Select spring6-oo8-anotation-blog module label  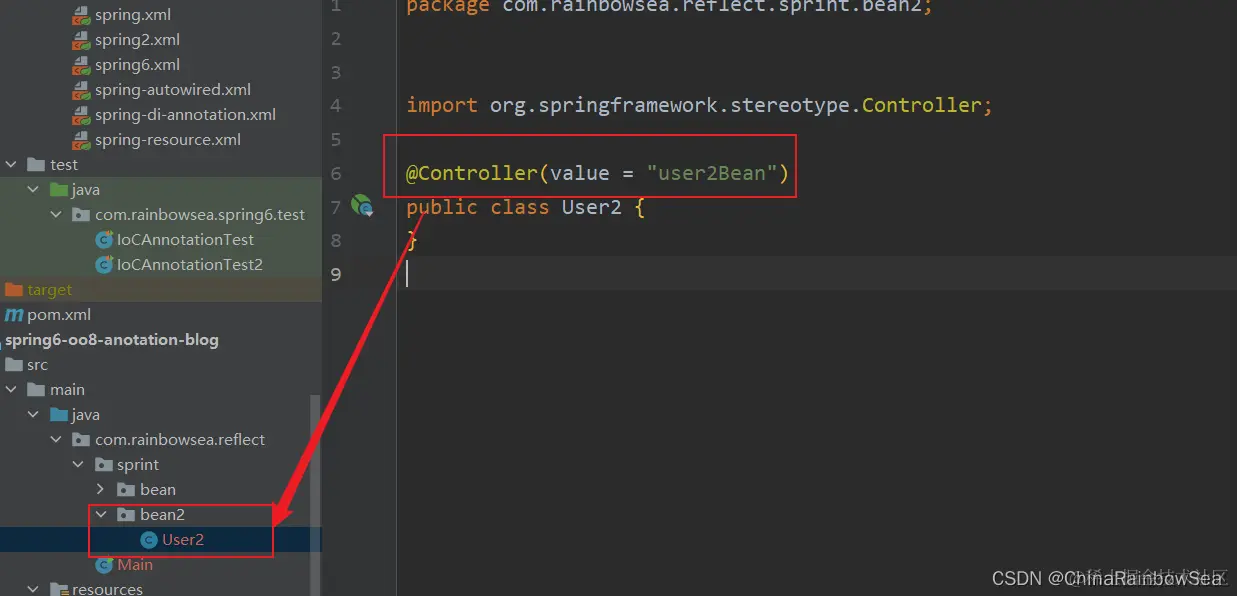[111, 340]
